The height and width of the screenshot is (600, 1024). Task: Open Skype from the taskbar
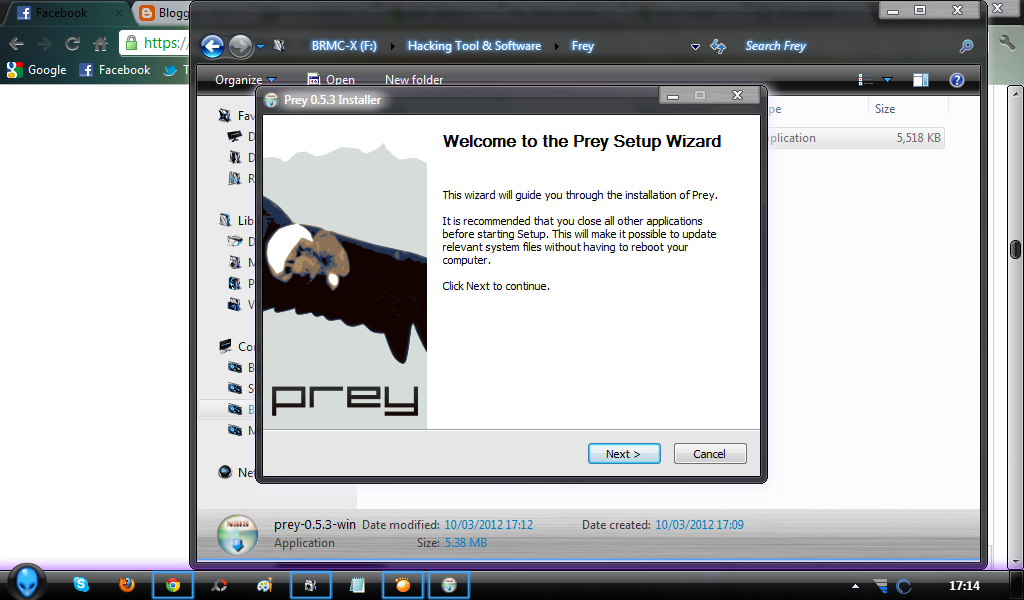(81, 584)
